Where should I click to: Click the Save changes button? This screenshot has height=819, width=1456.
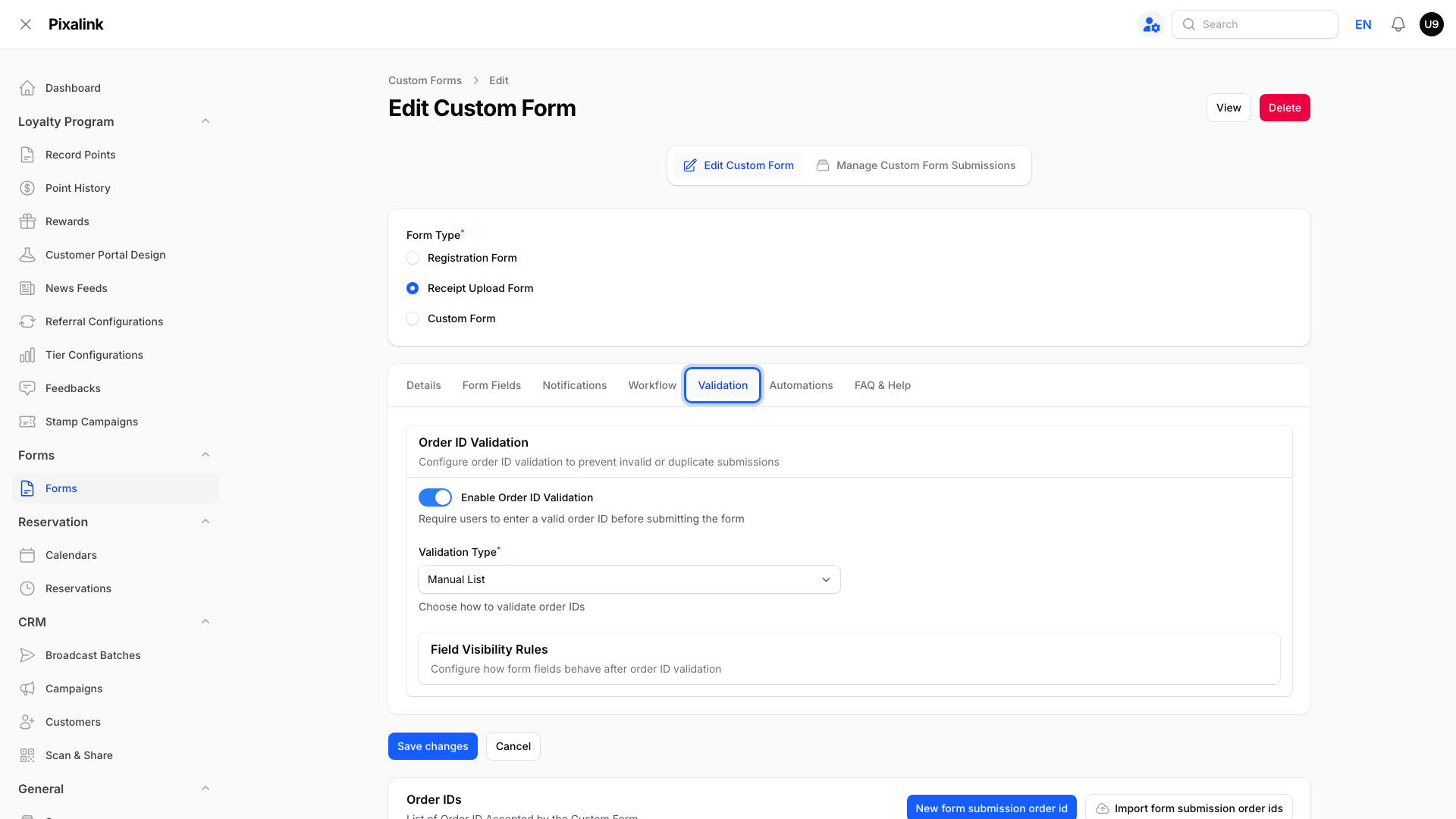[x=433, y=746]
